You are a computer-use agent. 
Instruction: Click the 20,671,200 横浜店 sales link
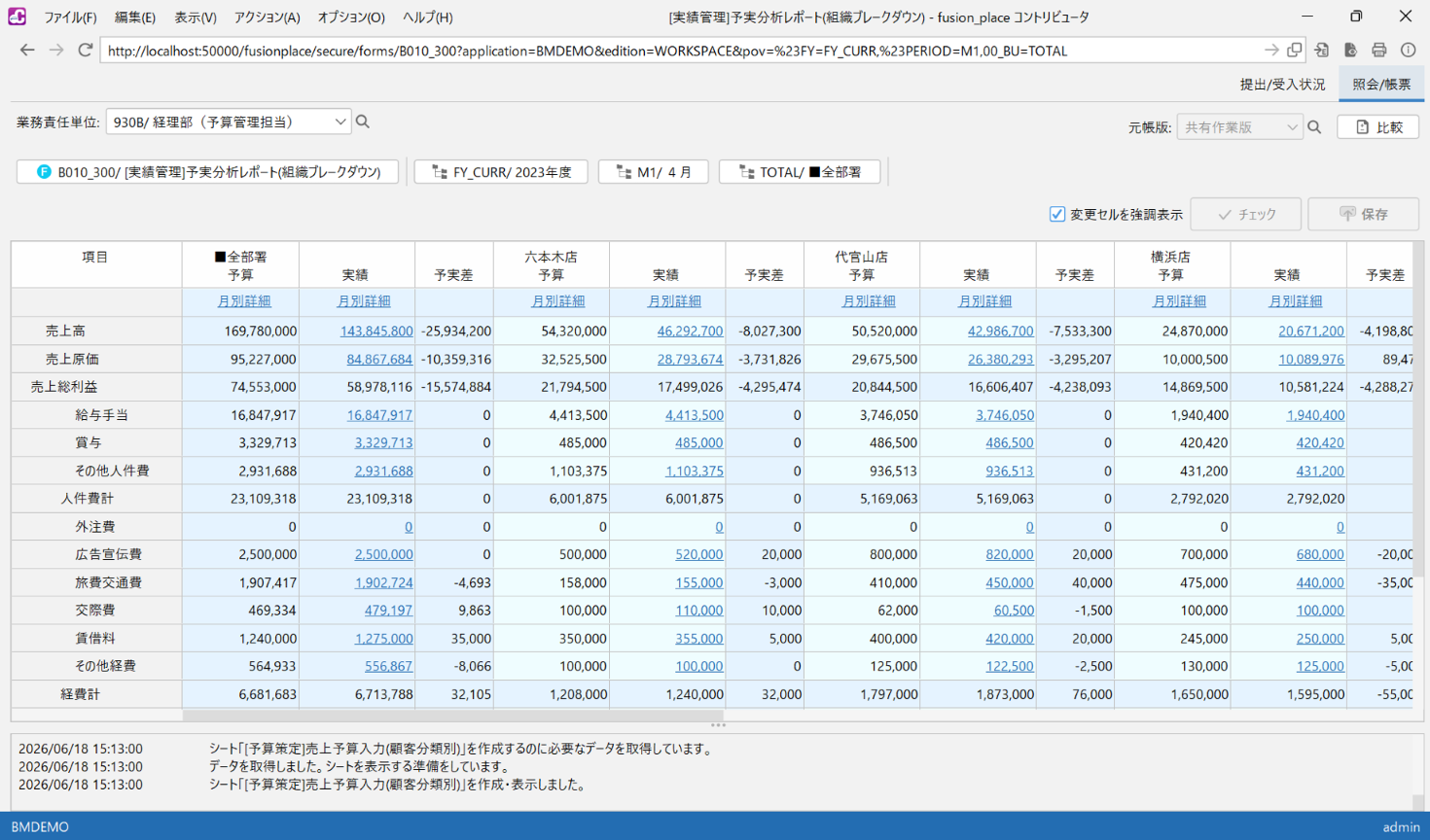coord(1311,332)
